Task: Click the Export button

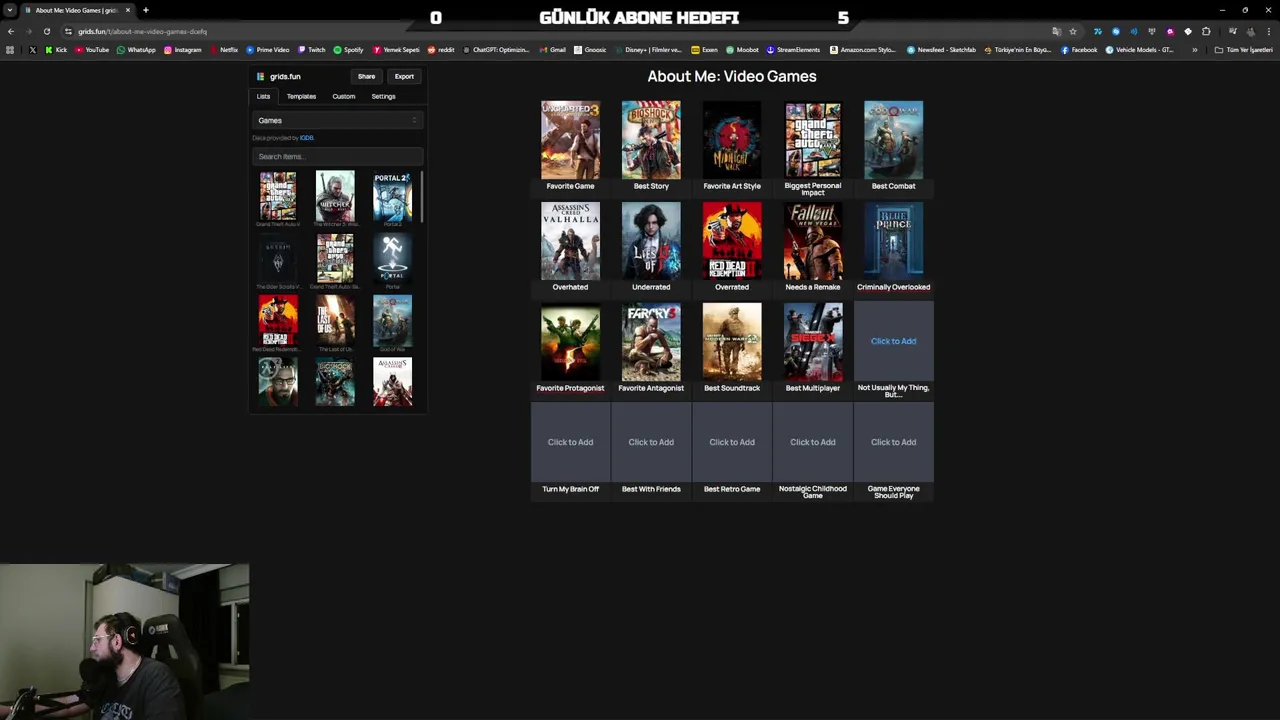Action: pyautogui.click(x=404, y=76)
